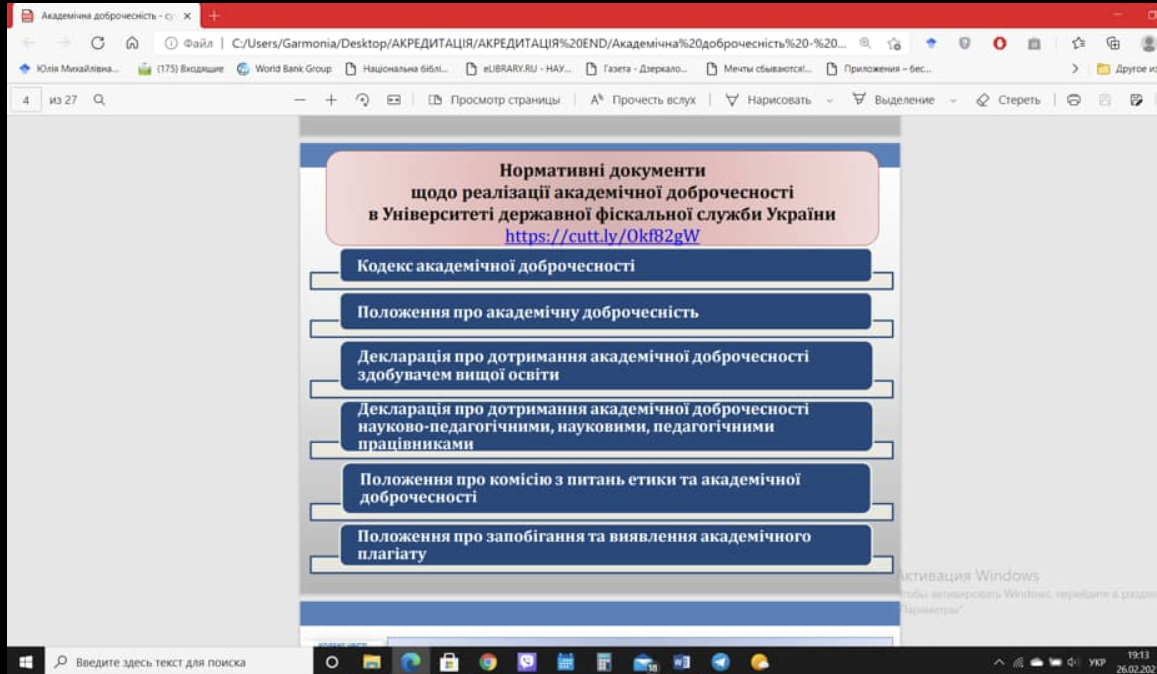The width and height of the screenshot is (1157, 674).
Task: Open Просмотр страницы view option
Action: tap(494, 100)
